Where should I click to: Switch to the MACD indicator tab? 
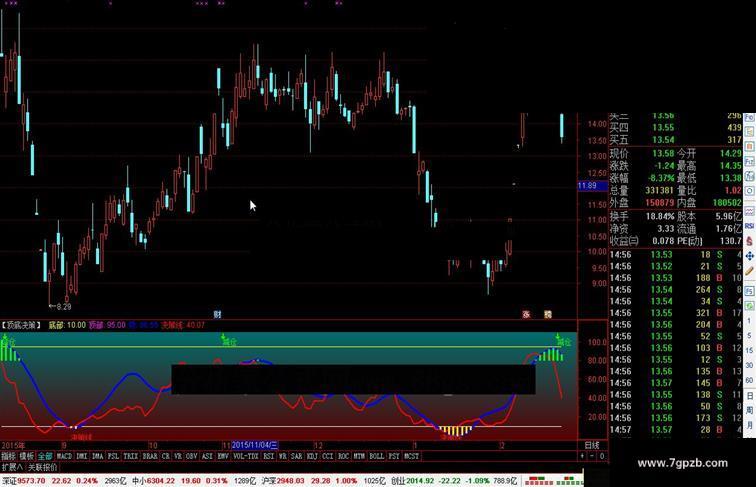(x=64, y=456)
